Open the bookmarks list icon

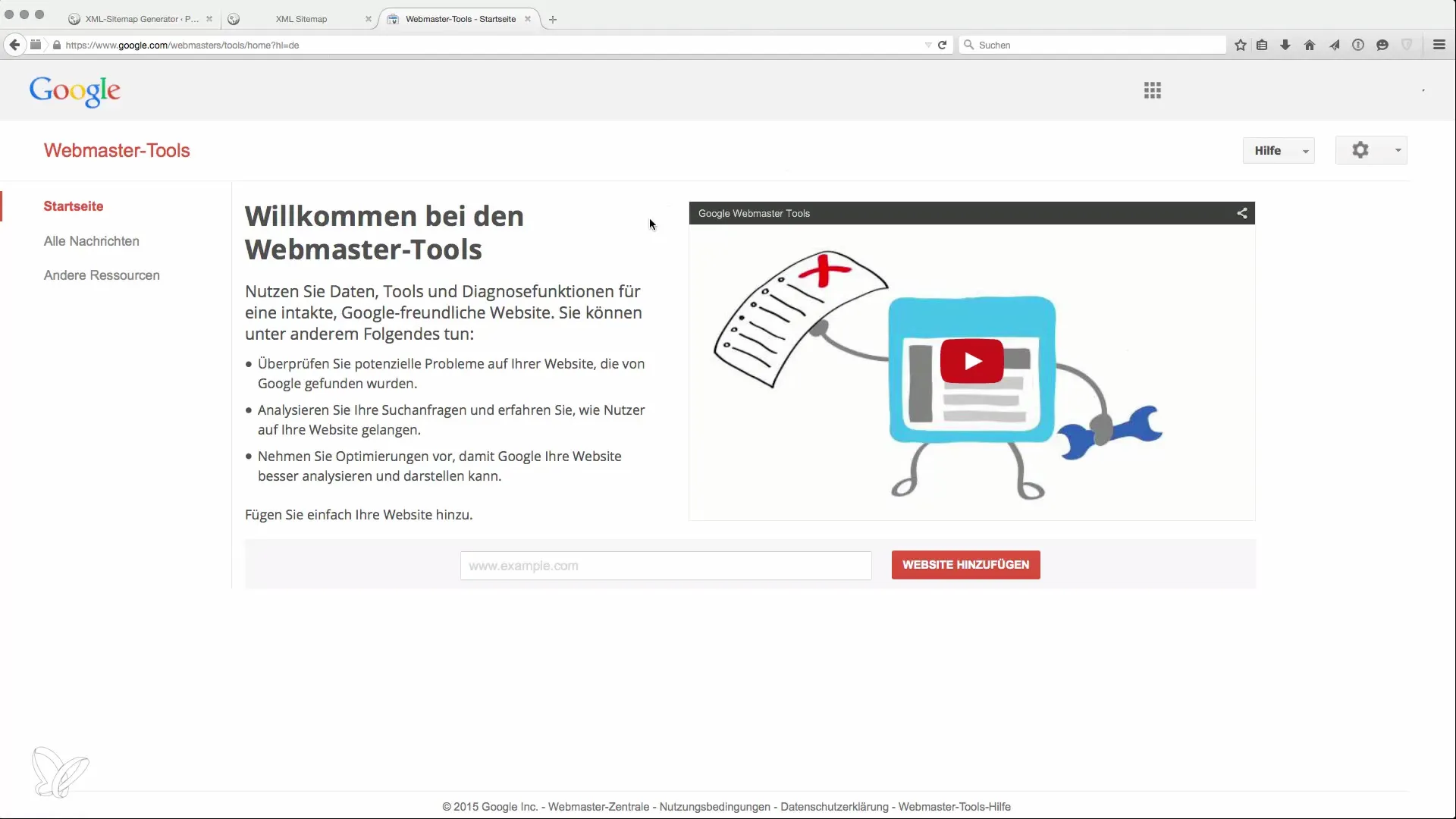(x=1262, y=45)
